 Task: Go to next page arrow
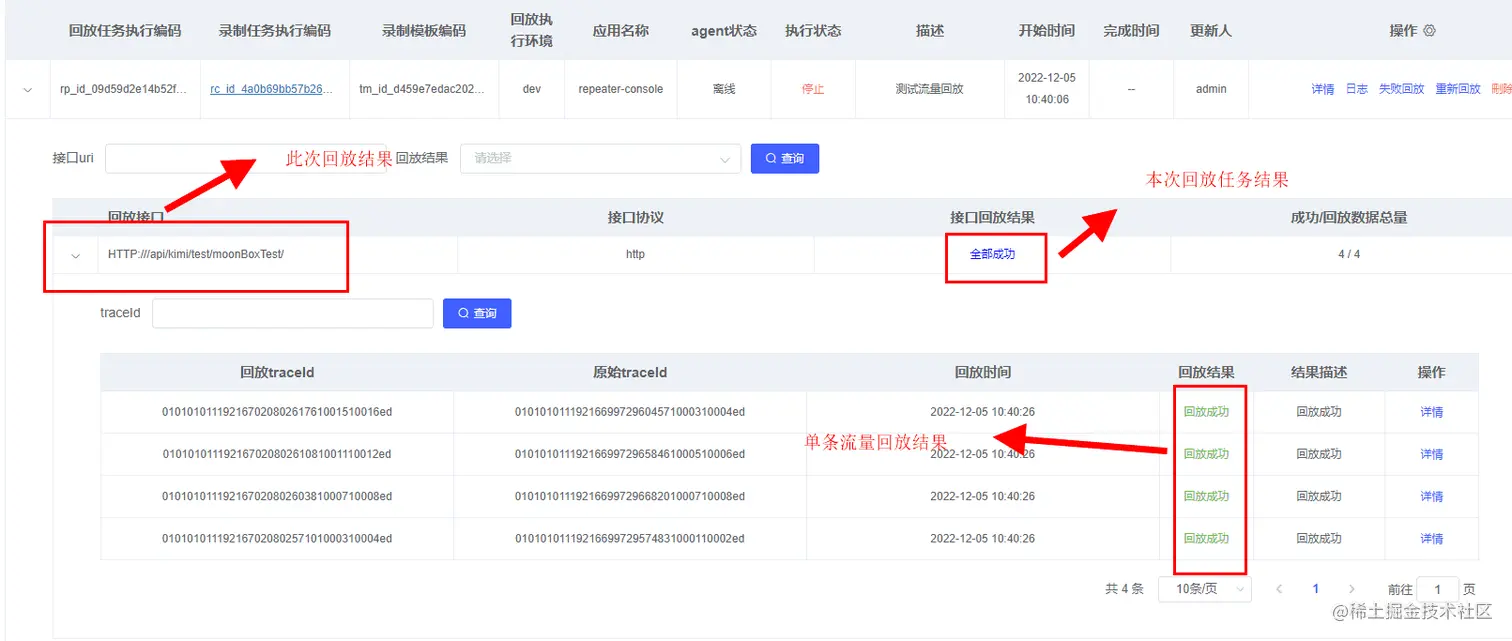1352,589
